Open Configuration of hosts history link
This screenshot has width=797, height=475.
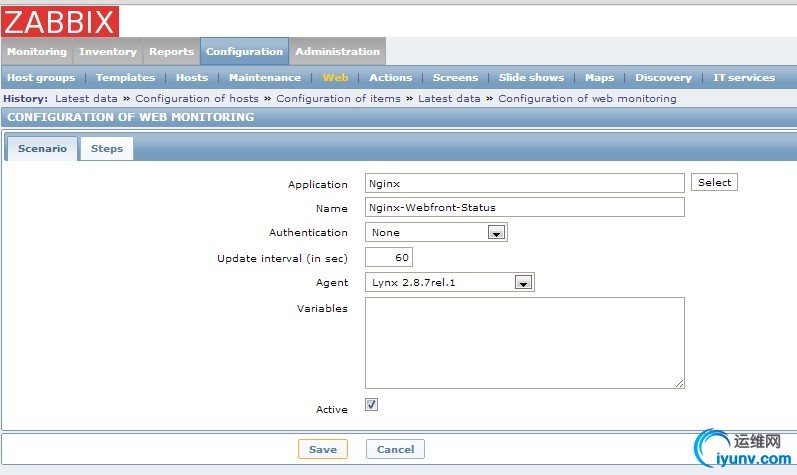pyautogui.click(x=197, y=99)
